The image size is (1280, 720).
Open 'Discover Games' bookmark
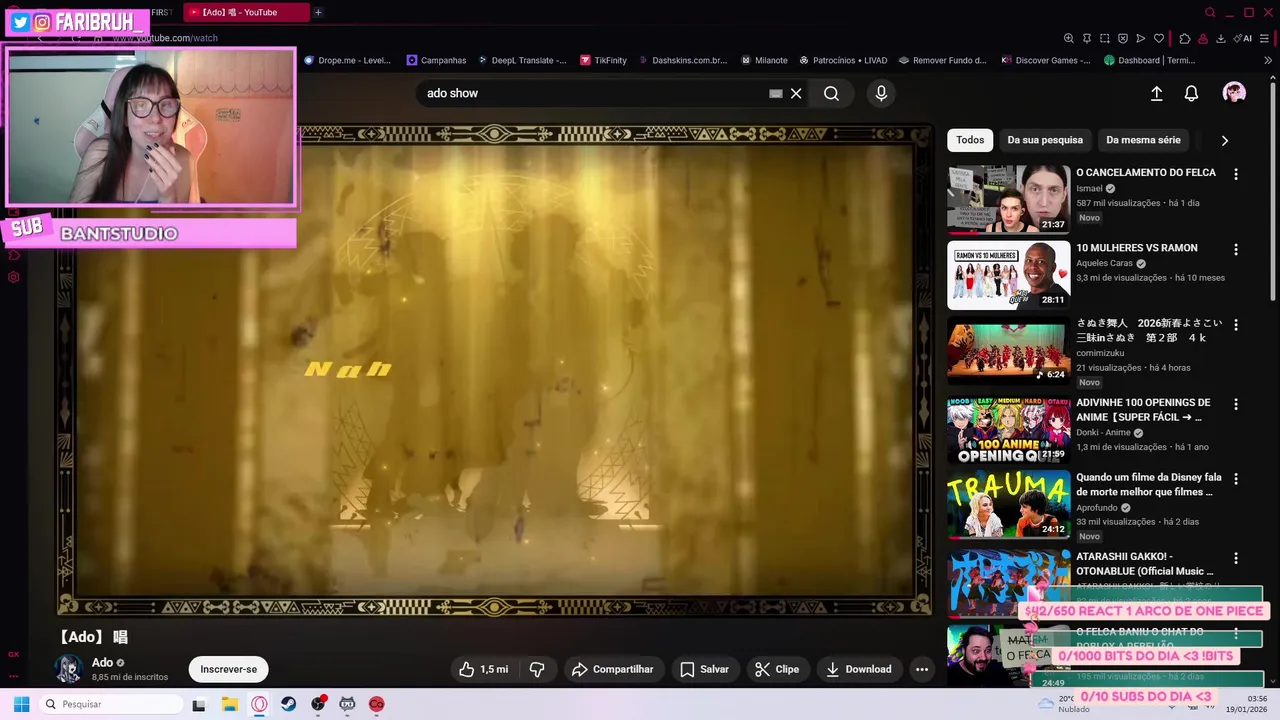[1046, 60]
